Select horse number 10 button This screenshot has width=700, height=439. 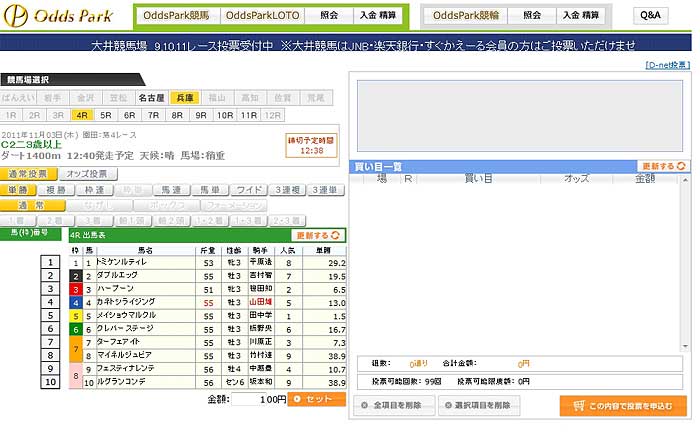[49, 381]
